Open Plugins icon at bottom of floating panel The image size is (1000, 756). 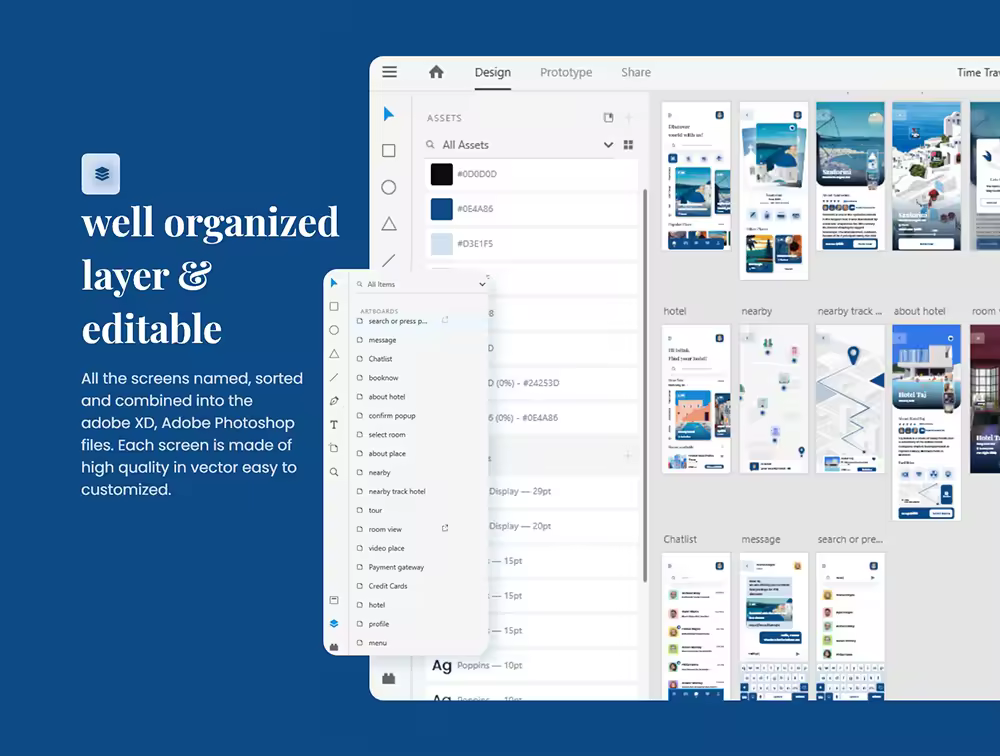(x=334, y=647)
